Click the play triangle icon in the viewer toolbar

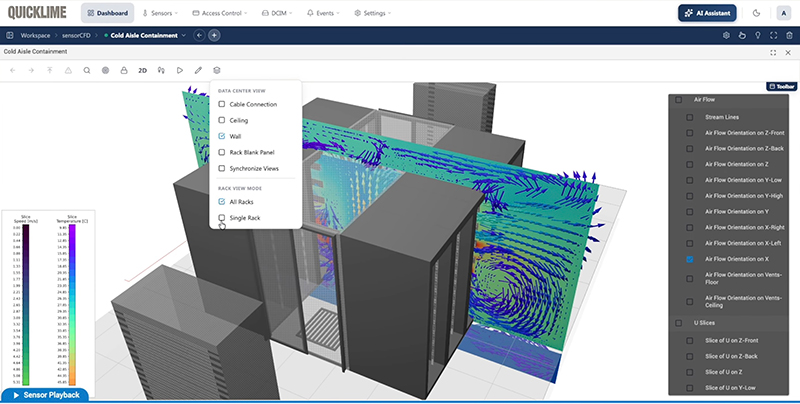(x=180, y=70)
